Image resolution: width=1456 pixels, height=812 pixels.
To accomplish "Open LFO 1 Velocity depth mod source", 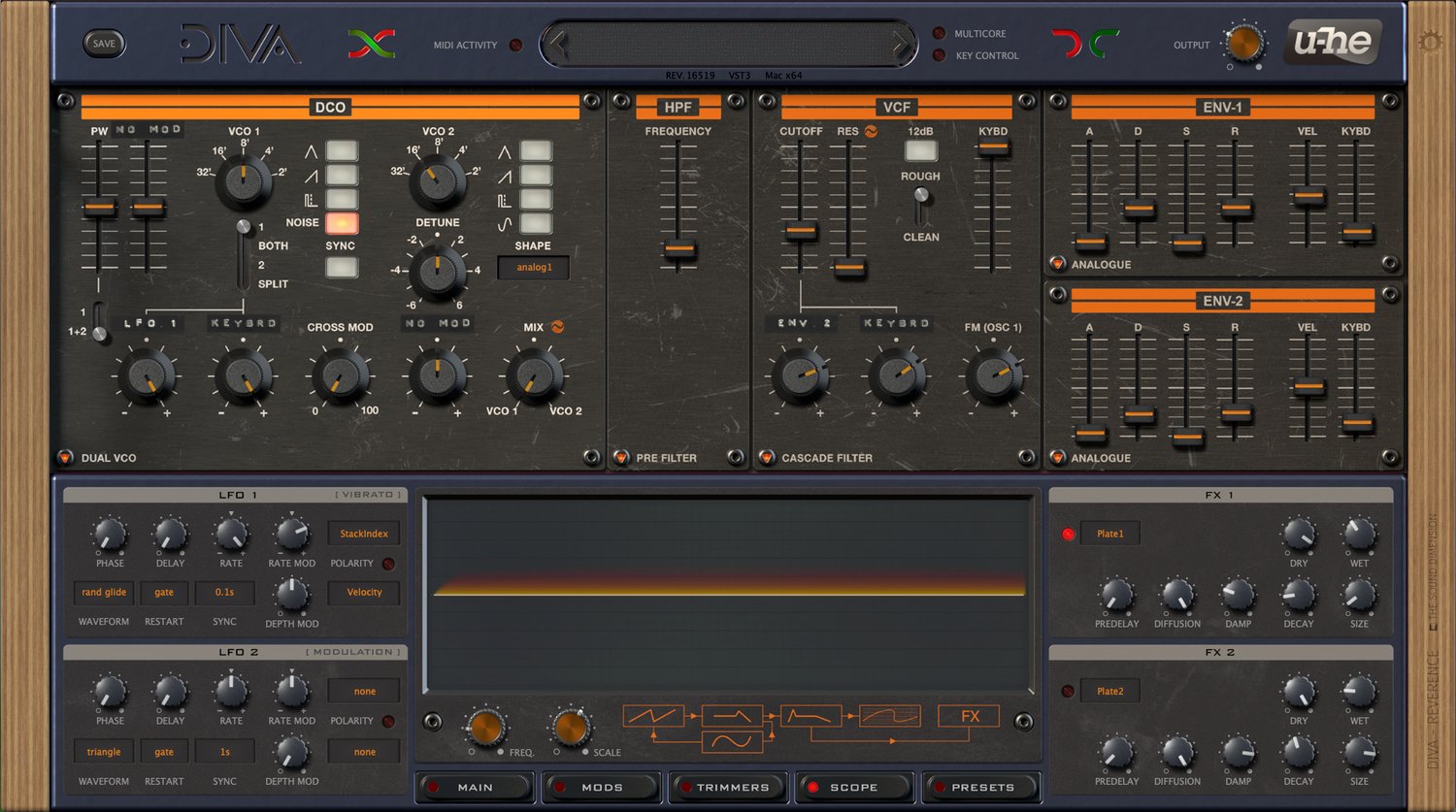I will pos(364,592).
